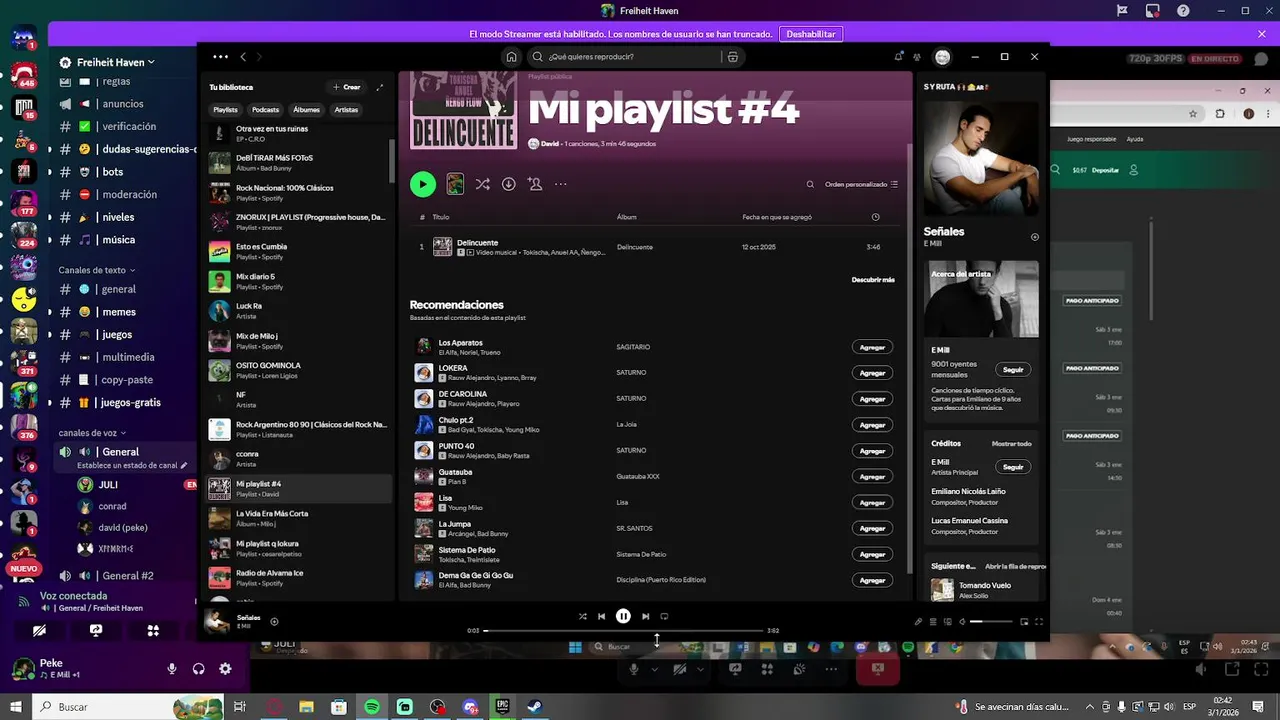Open Rock Nacional: 100% Clásicos playlist
Image resolution: width=1280 pixels, height=720 pixels.
pyautogui.click(x=298, y=192)
